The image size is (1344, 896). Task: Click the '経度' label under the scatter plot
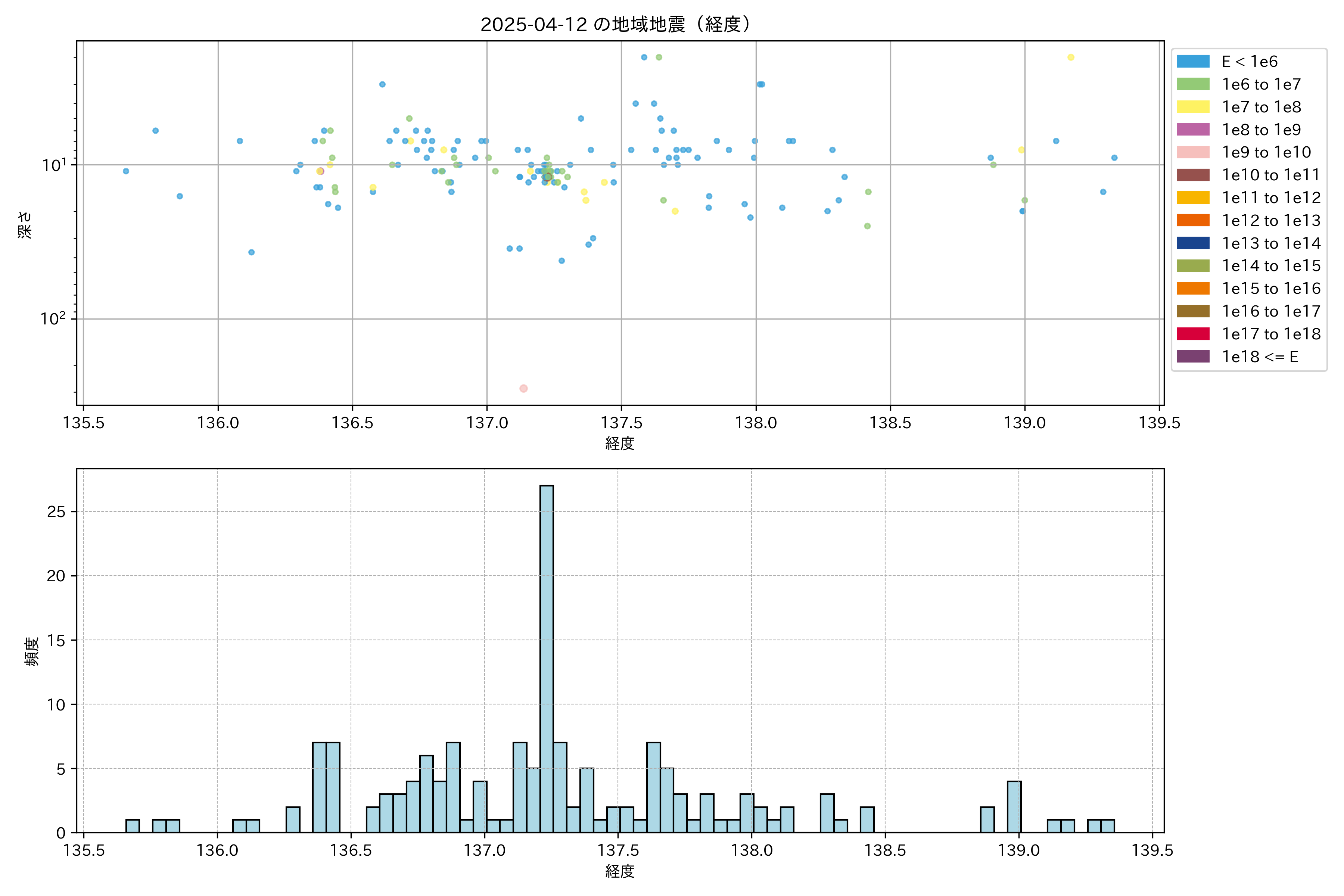click(x=620, y=444)
